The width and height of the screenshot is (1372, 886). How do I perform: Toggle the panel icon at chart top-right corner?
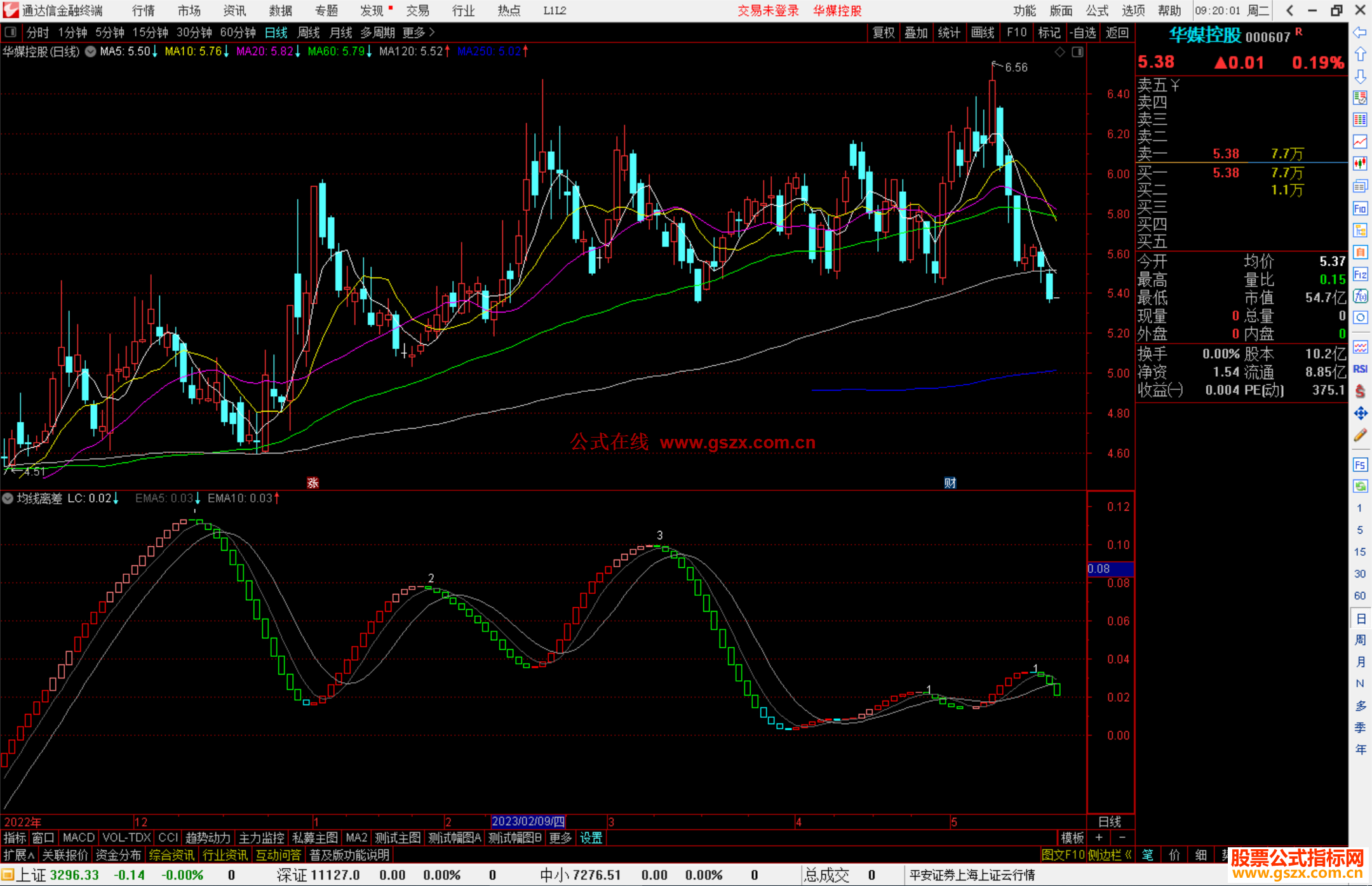tap(1077, 52)
